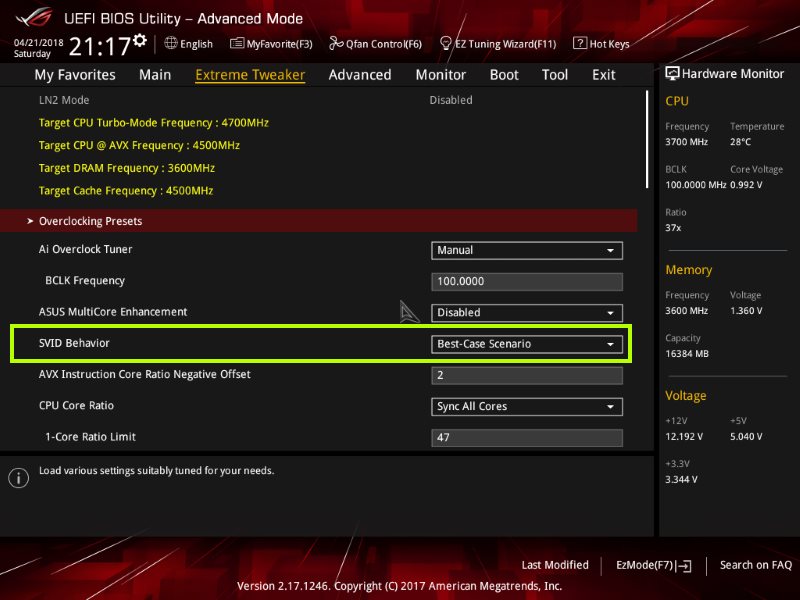Click the Ratio 37x value
Image resolution: width=800 pixels, height=600 pixels.
point(673,228)
